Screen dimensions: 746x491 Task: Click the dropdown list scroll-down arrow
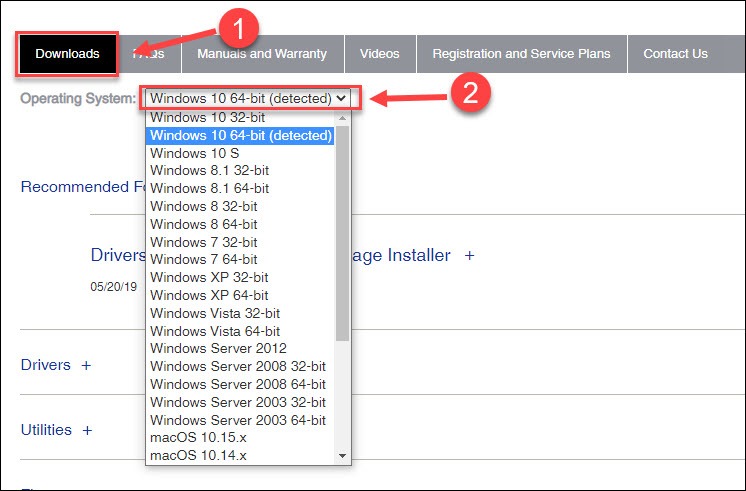(x=343, y=456)
